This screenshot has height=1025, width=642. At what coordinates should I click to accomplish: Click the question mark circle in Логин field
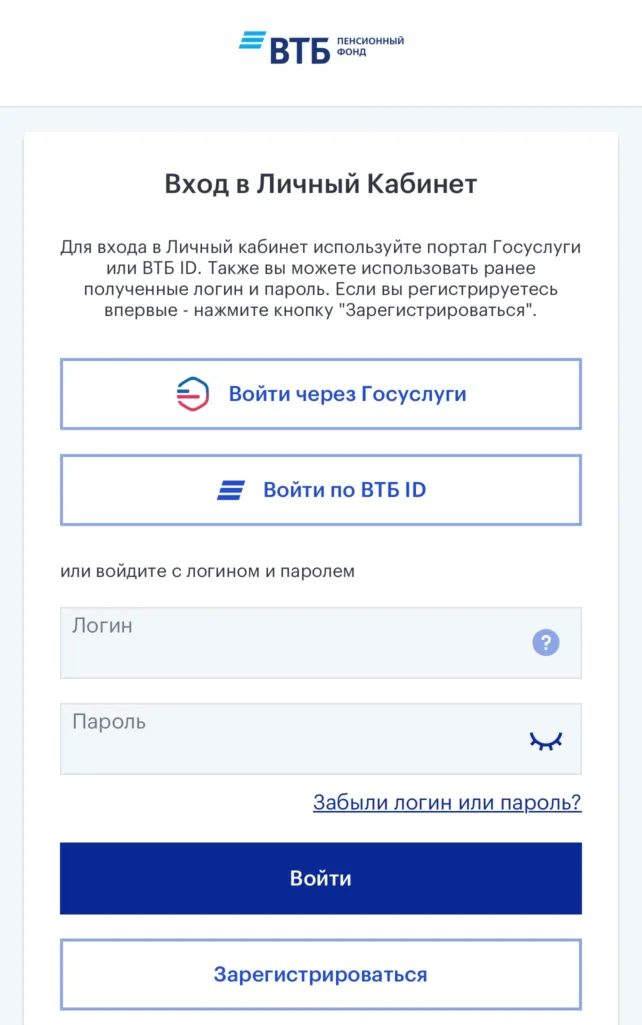pos(545,643)
